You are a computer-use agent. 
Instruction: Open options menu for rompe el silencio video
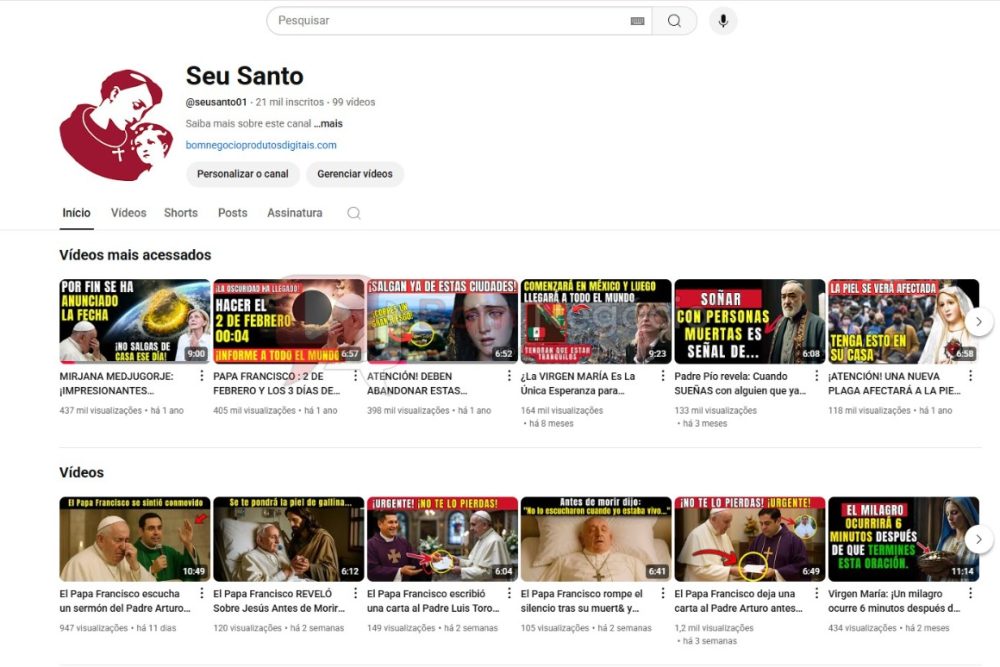663,593
